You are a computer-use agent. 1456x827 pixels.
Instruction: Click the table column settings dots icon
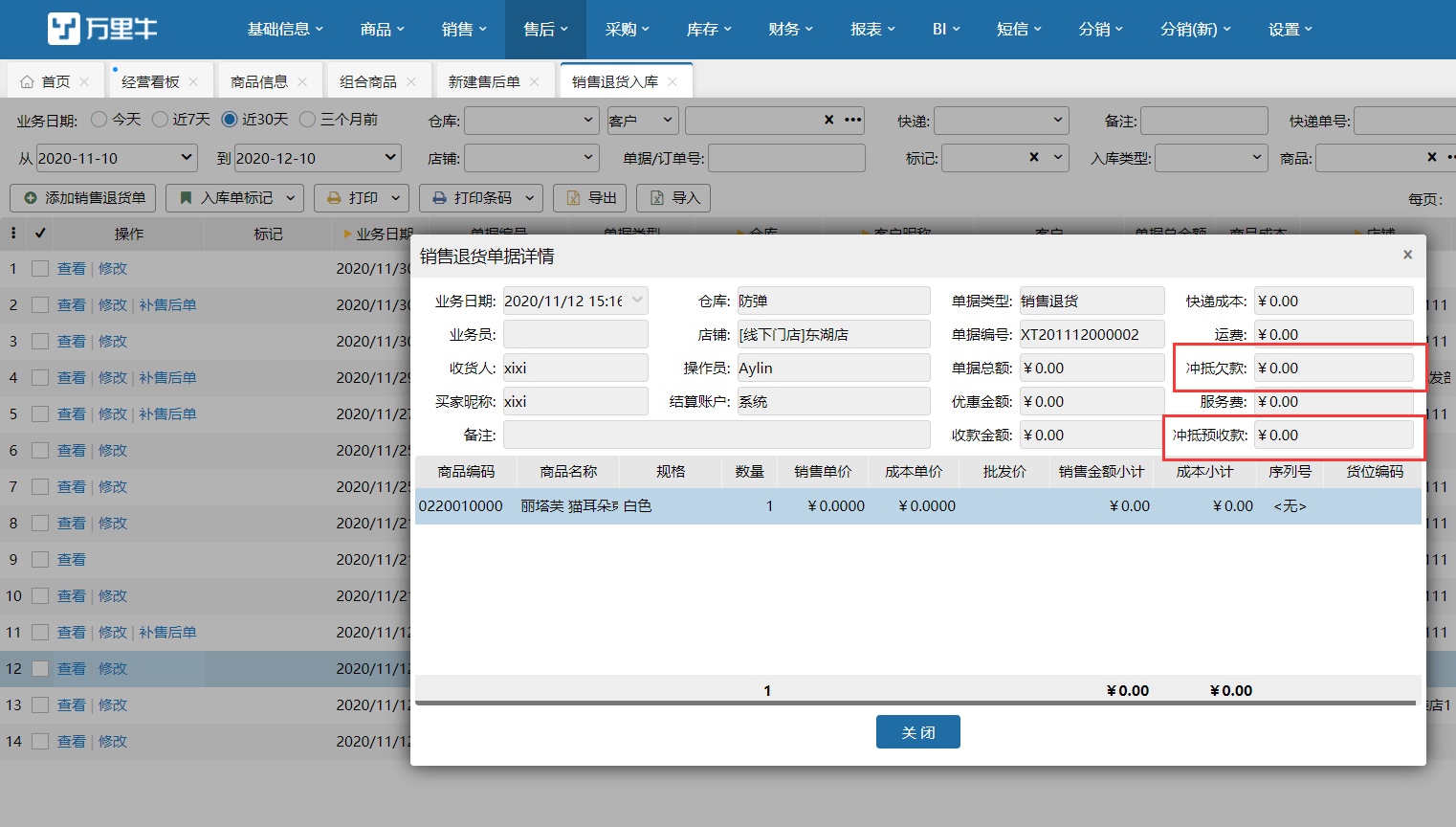(x=12, y=233)
